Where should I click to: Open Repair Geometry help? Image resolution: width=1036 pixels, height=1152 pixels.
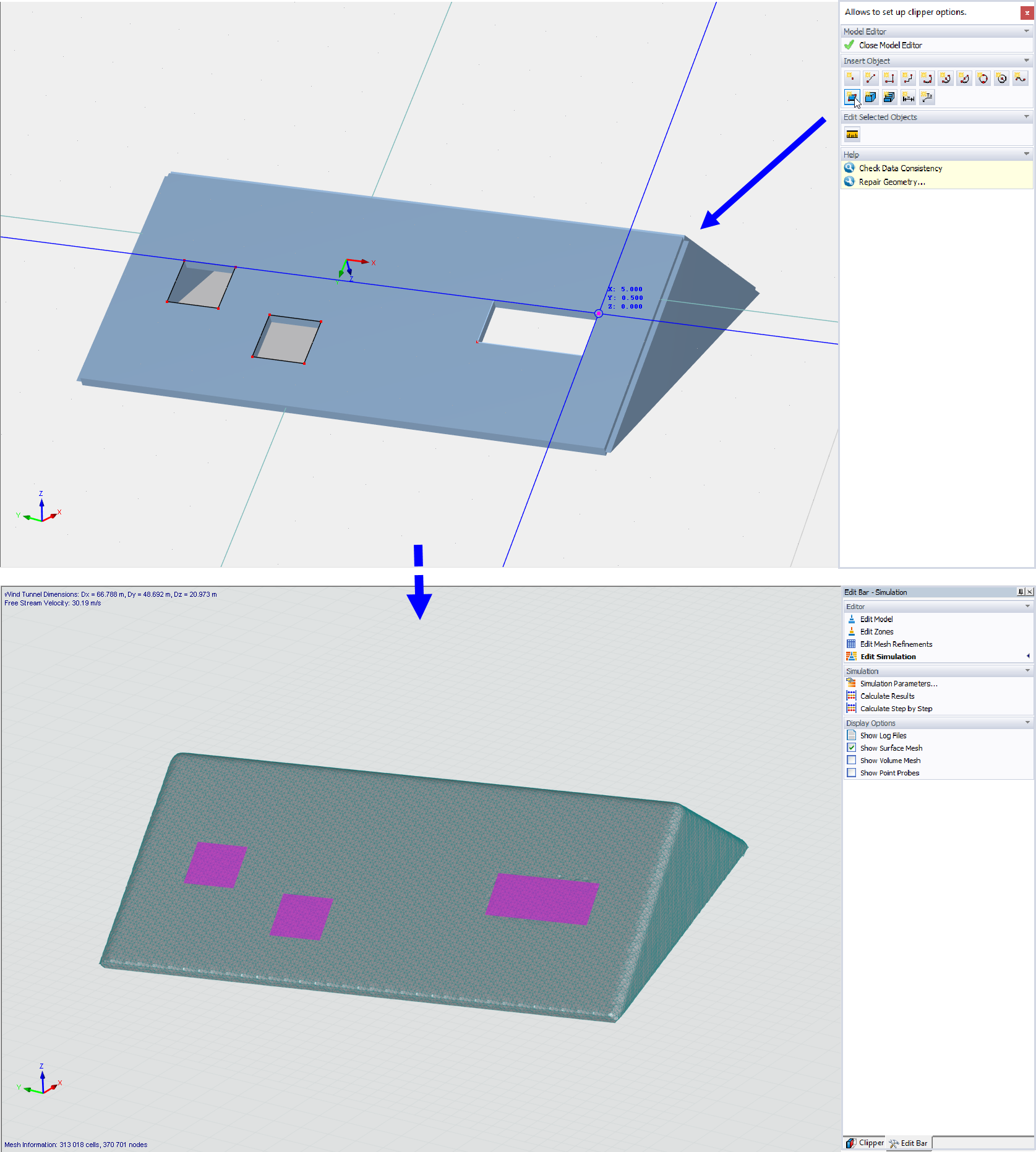pos(892,182)
